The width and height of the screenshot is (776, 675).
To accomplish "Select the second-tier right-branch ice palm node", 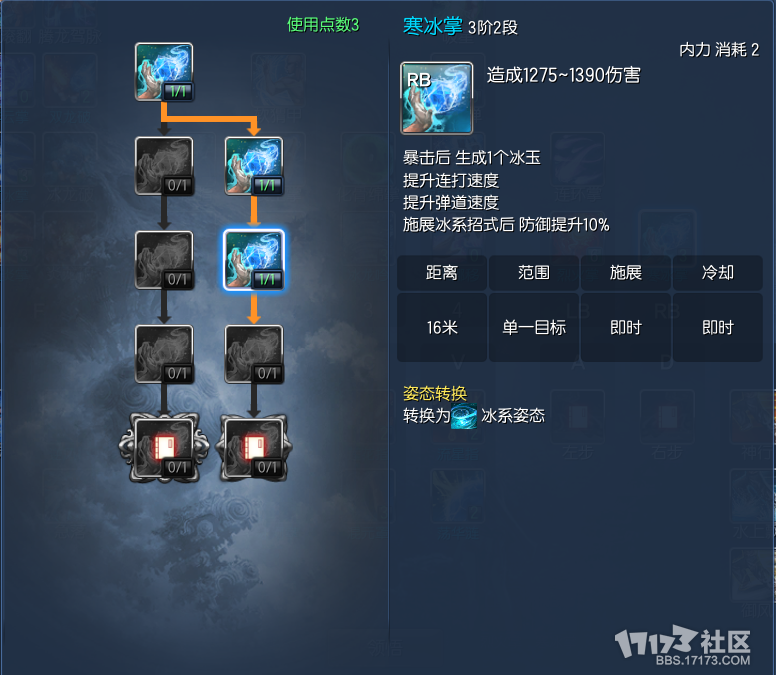I will click(x=254, y=166).
